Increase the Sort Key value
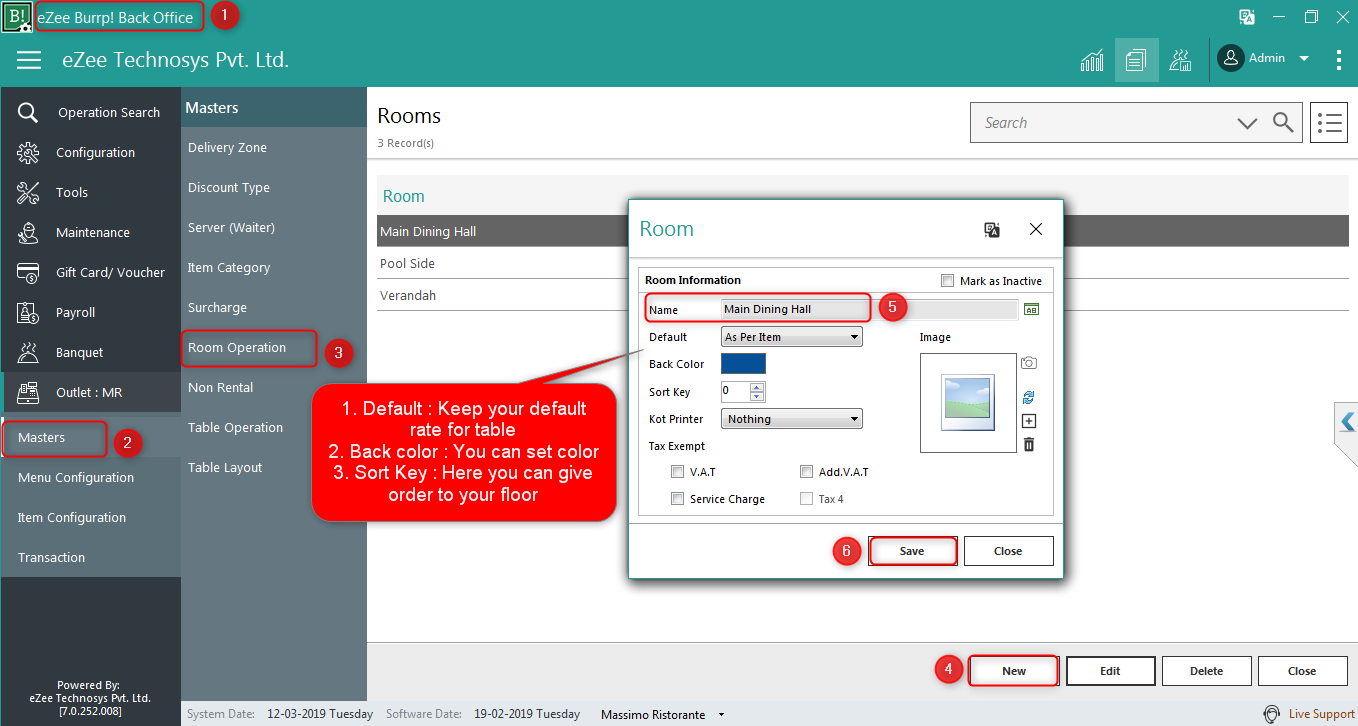Viewport: 1358px width, 726px height. (x=757, y=387)
